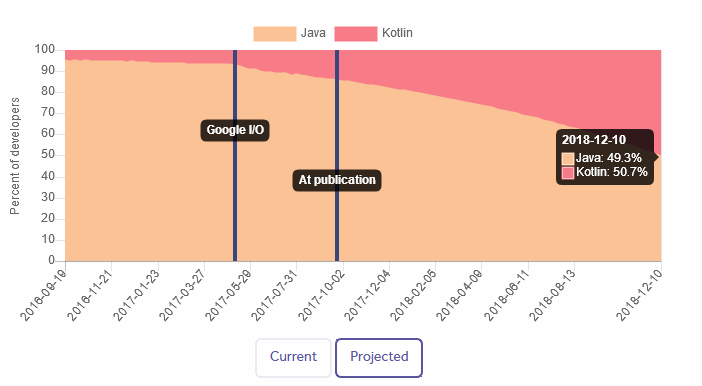Image resolution: width=702 pixels, height=386 pixels.
Task: Click the 2018-02-05 x-axis date label
Action: coord(414,296)
